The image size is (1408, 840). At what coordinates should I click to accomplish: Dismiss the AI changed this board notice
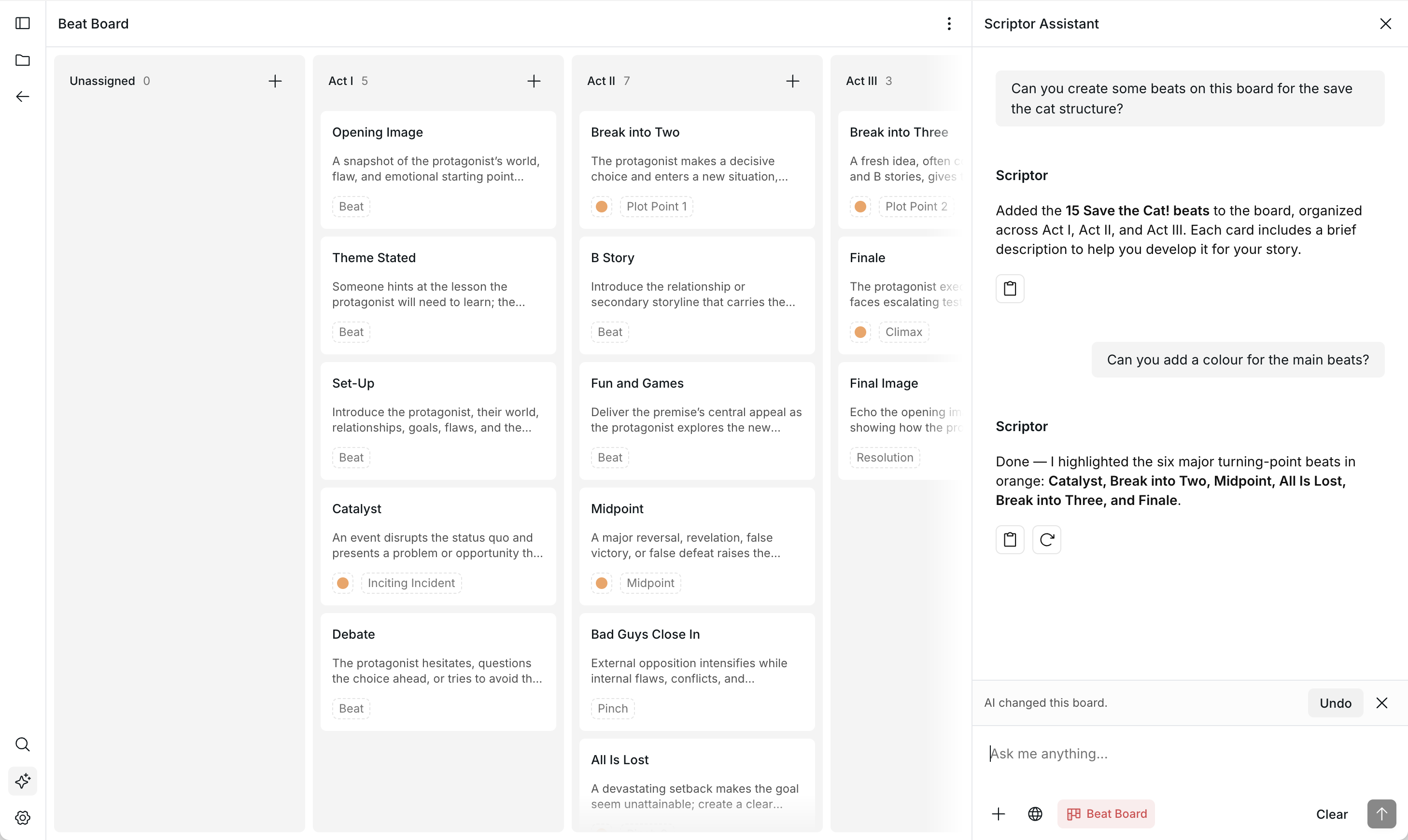tap(1382, 703)
